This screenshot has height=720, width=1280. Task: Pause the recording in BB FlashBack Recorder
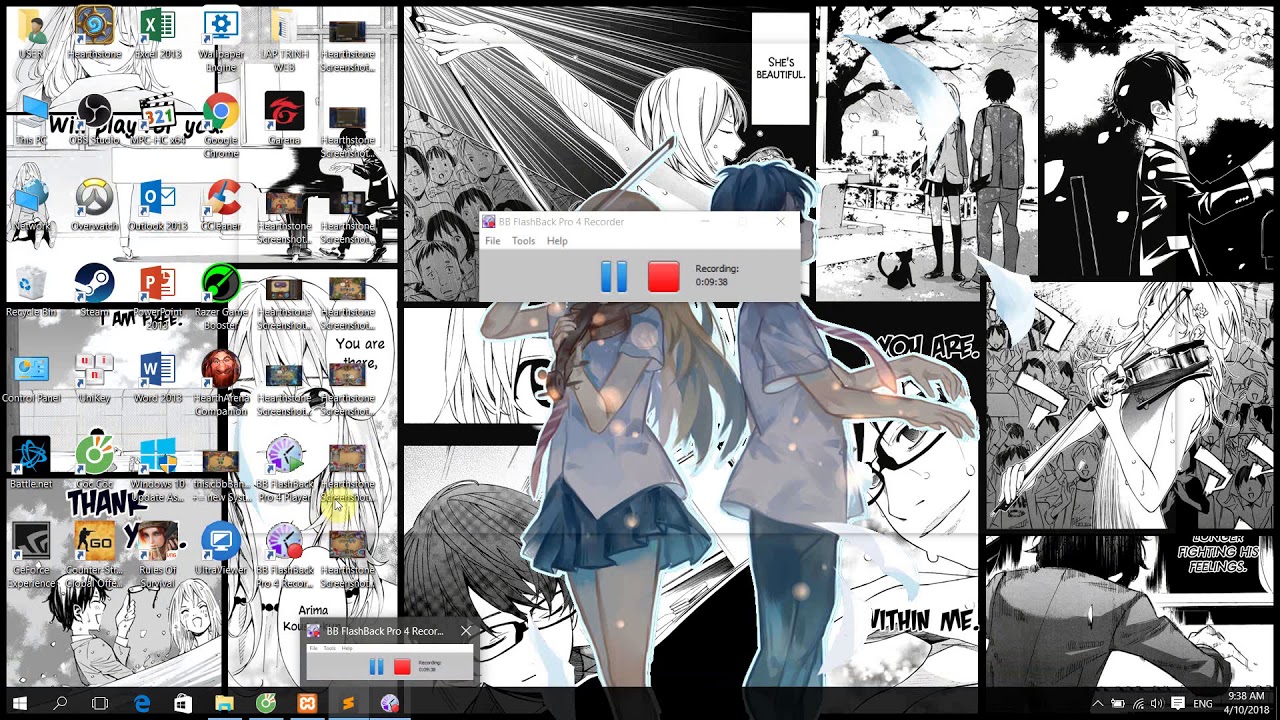pos(614,277)
